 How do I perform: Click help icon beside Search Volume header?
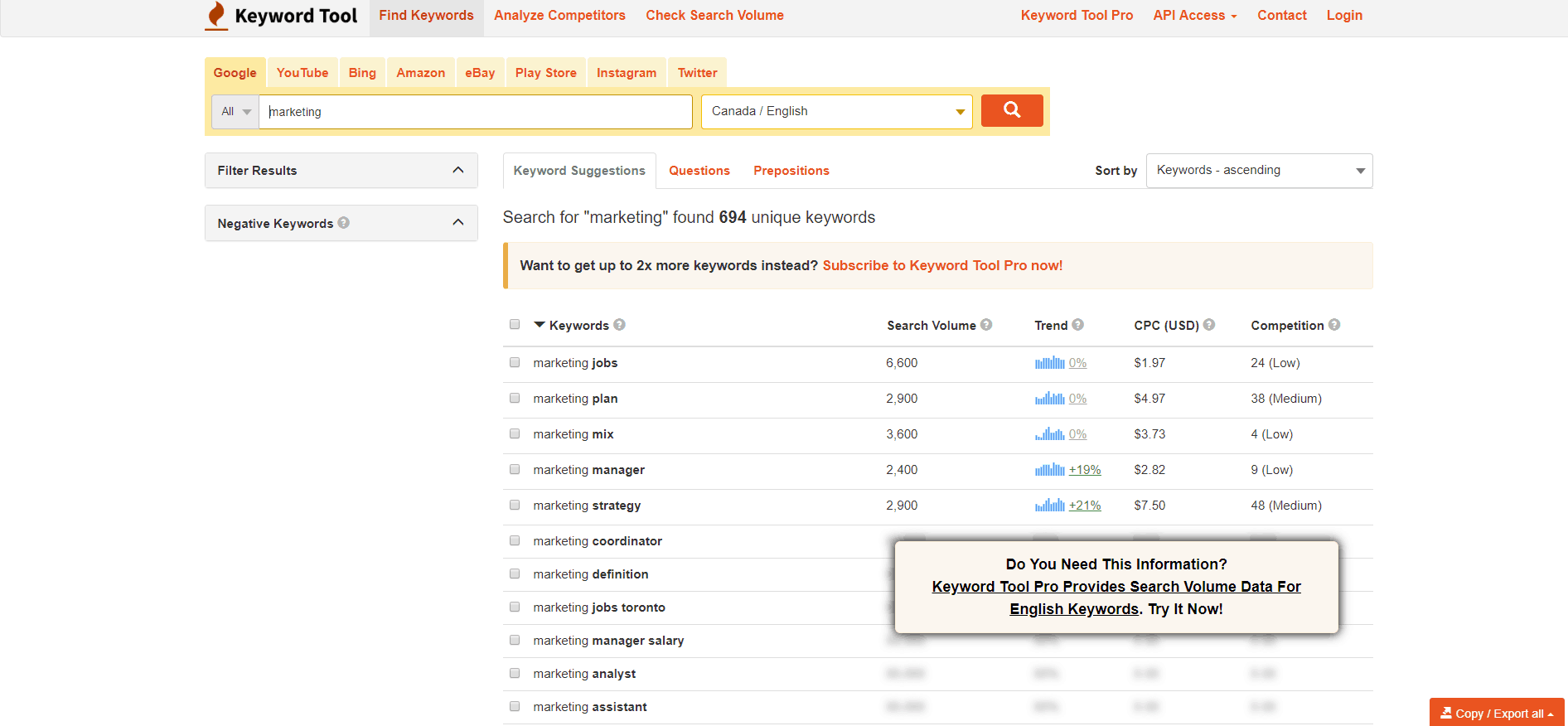click(986, 325)
